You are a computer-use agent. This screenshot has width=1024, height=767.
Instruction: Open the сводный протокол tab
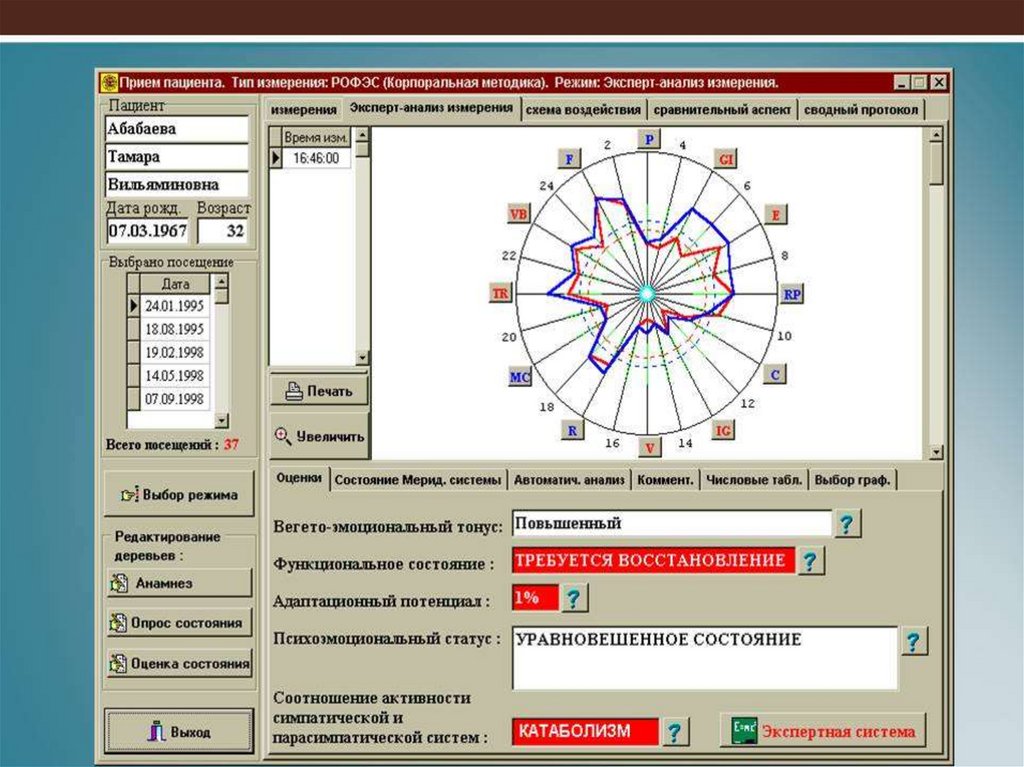point(861,110)
